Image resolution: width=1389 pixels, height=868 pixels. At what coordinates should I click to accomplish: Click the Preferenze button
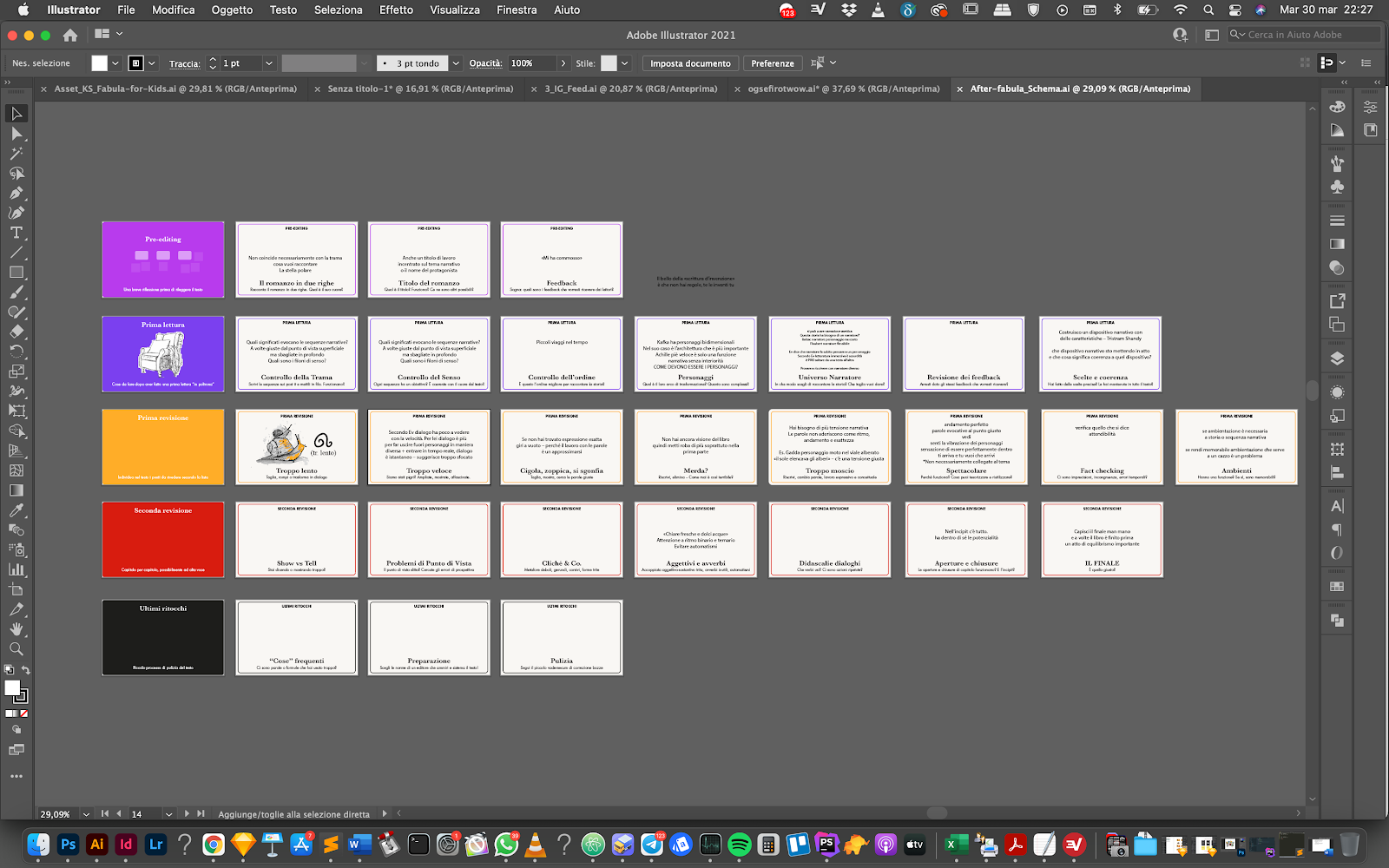click(773, 63)
